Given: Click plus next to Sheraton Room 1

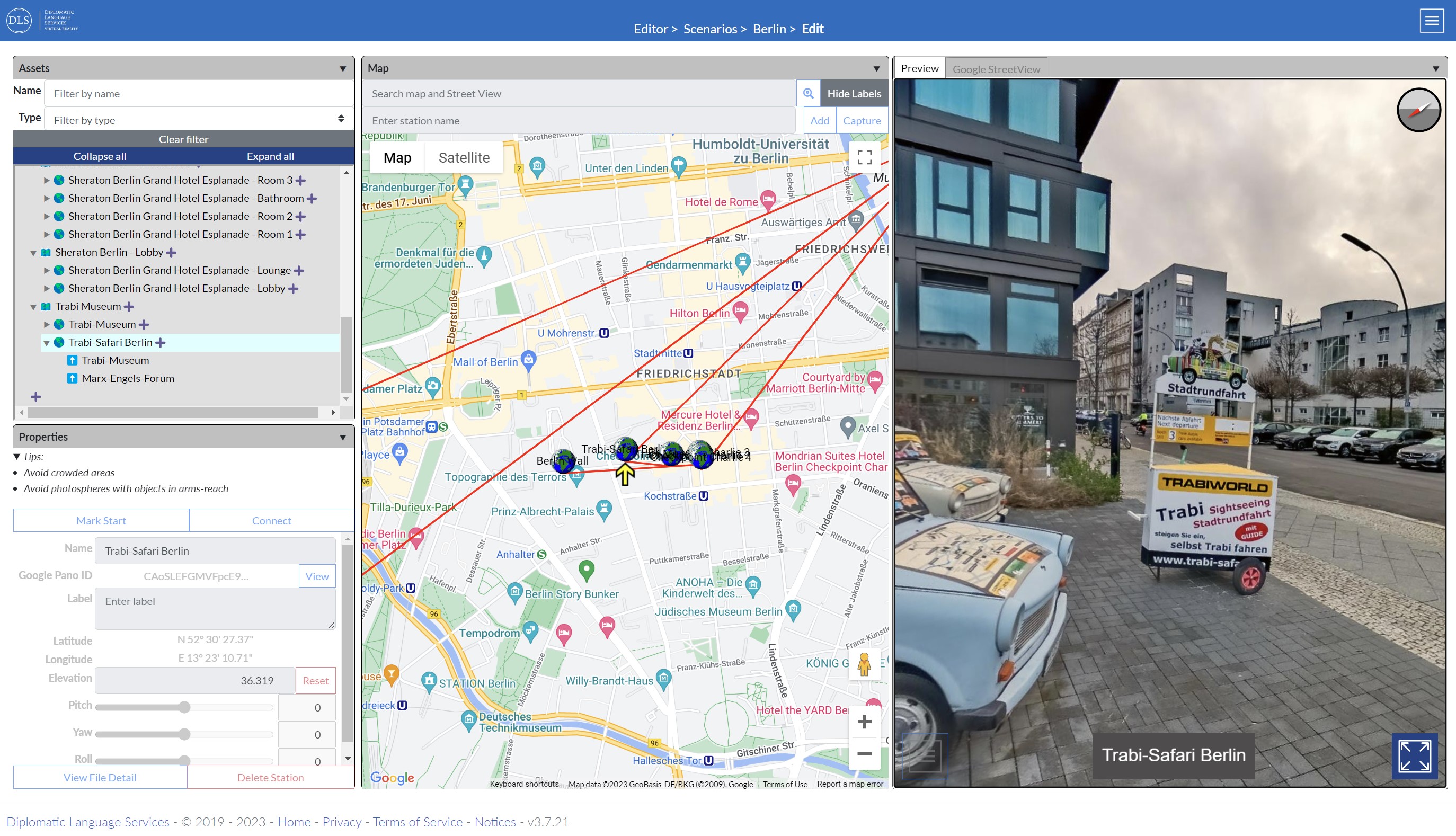Looking at the screenshot, I should 300,234.
